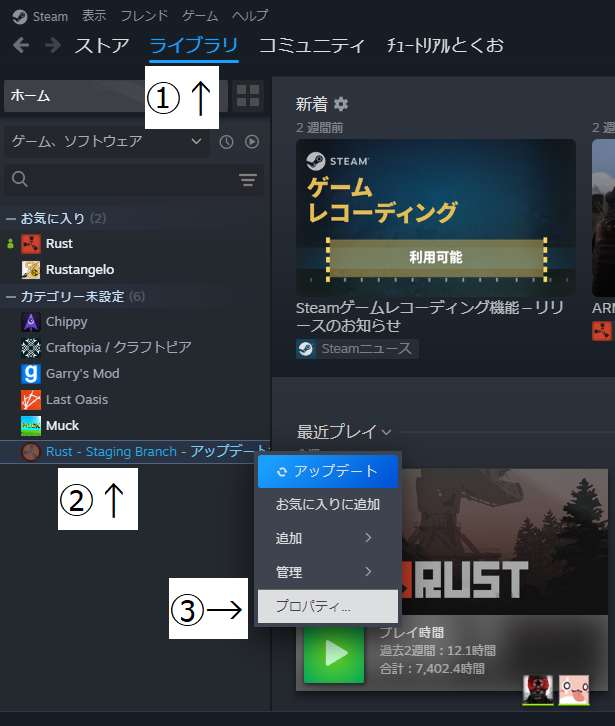Switch to the コミュニティ tab
Screen dimensions: 615x726
312,45
